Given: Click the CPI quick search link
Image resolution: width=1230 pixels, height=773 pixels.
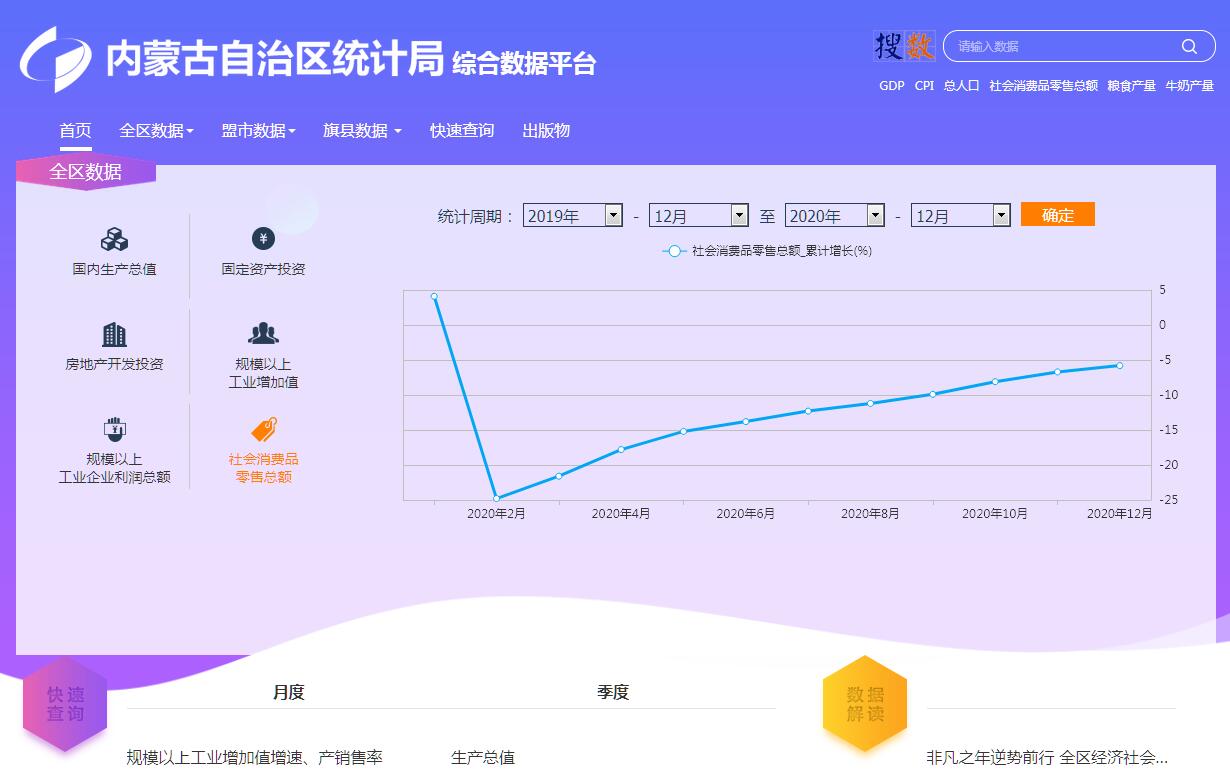Looking at the screenshot, I should coord(924,86).
